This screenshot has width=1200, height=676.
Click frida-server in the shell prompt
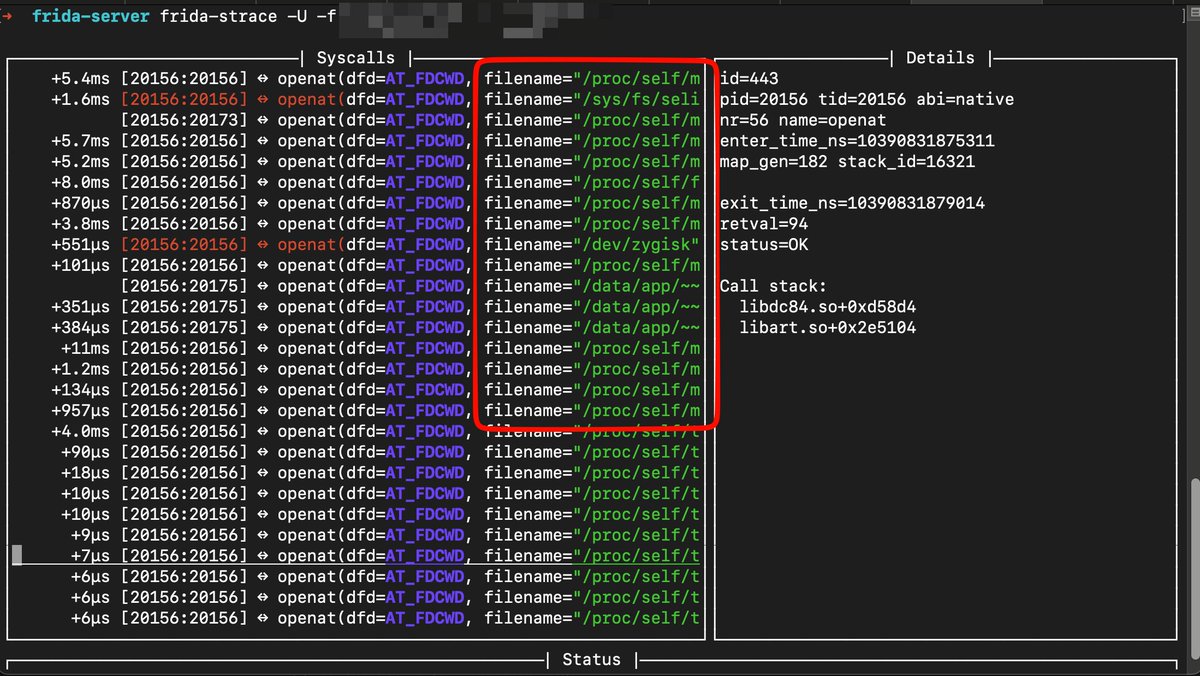[91, 16]
